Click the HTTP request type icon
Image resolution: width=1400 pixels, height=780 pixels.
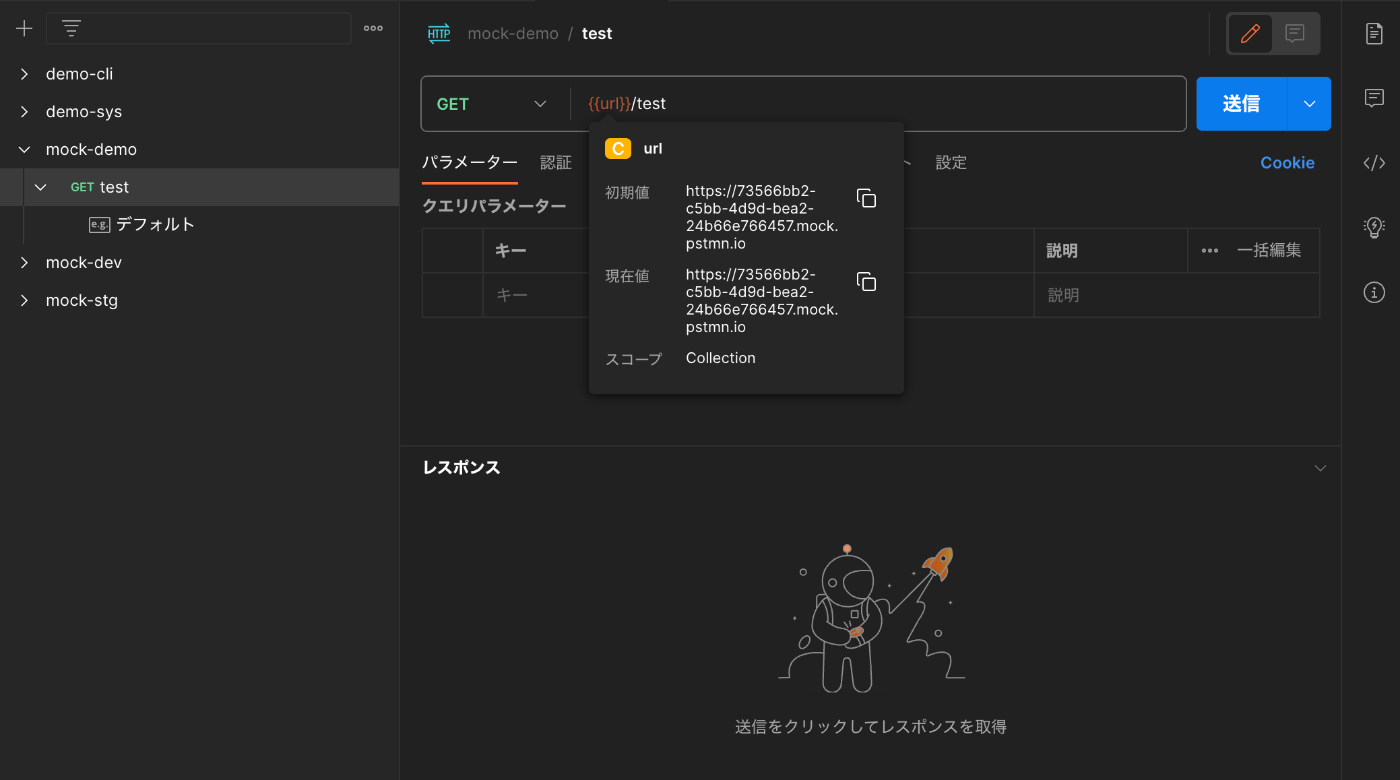pyautogui.click(x=439, y=33)
